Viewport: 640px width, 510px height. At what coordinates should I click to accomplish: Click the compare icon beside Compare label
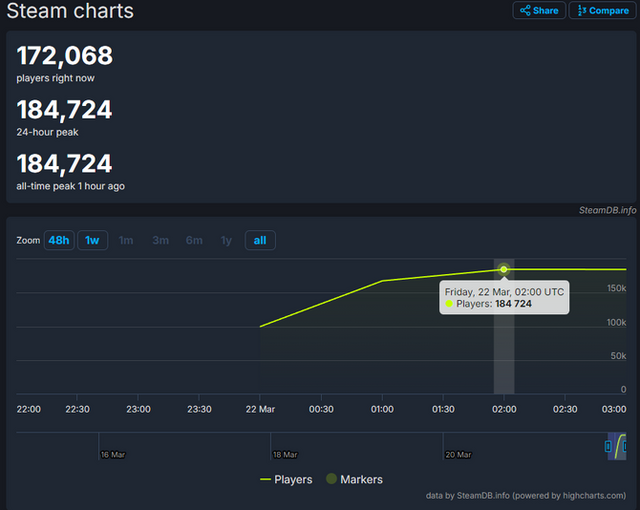pos(579,10)
